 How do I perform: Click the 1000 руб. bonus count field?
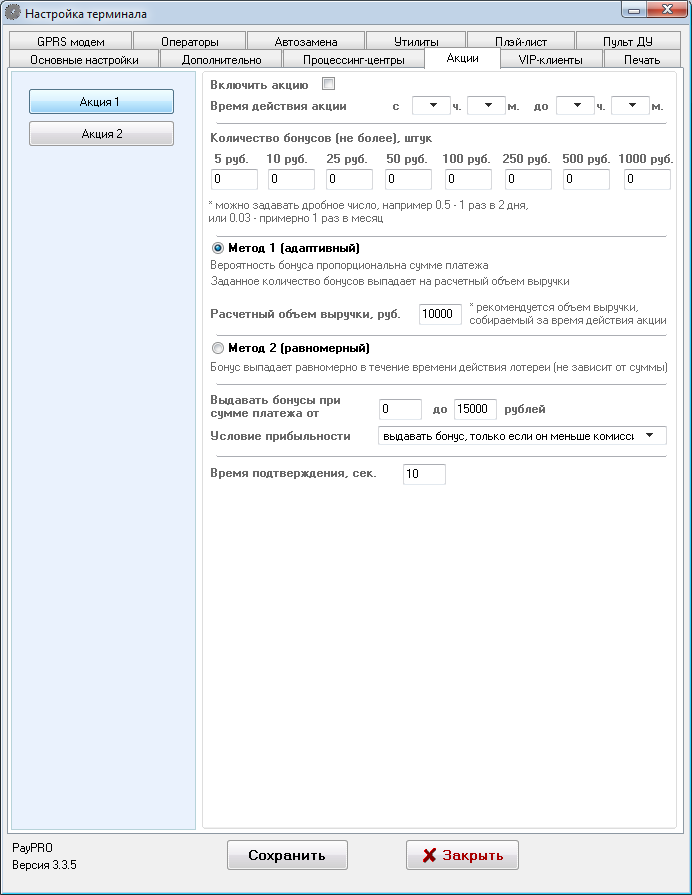[x=647, y=179]
